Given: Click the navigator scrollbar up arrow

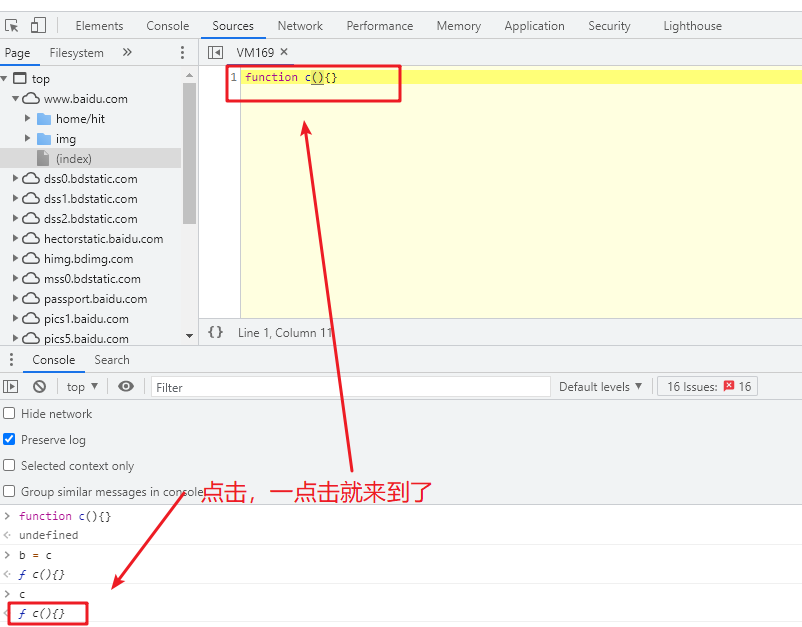Looking at the screenshot, I should tap(189, 75).
